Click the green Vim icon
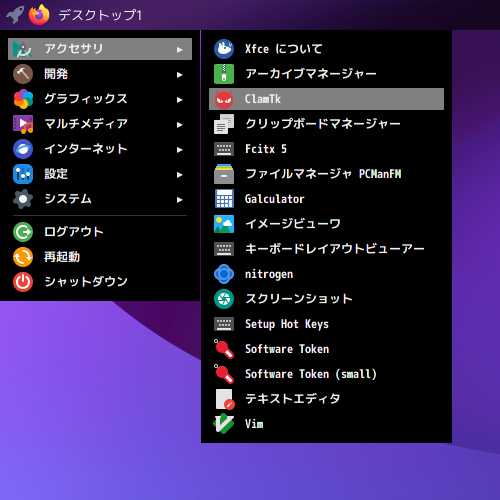The width and height of the screenshot is (500, 500). pyautogui.click(x=224, y=424)
